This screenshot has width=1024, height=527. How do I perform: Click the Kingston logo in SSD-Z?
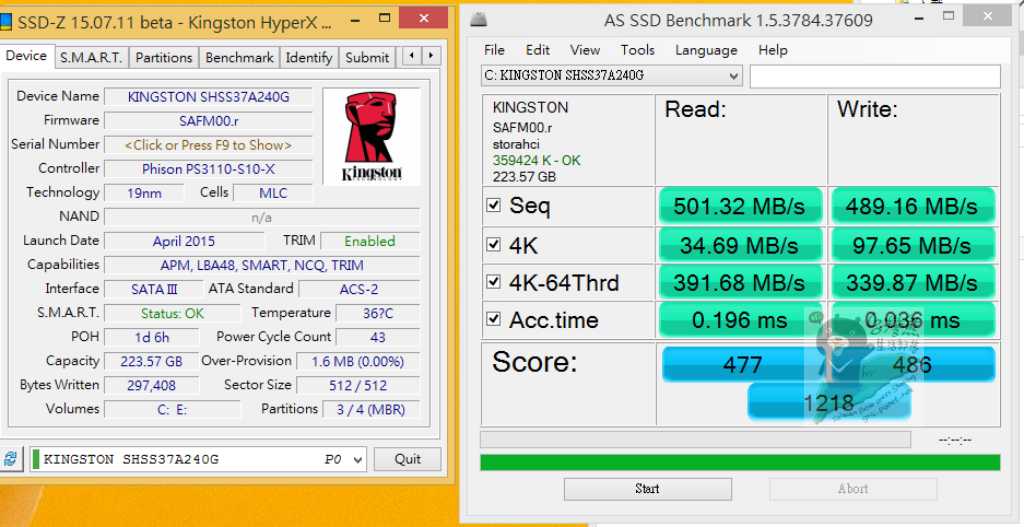(x=372, y=137)
